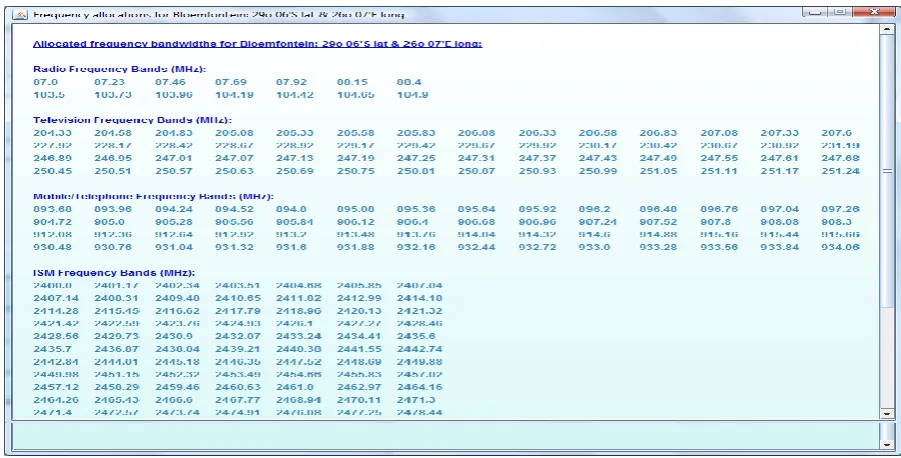Click the 250.99 television value
Viewport: 901px width, 458px height.
click(598, 171)
